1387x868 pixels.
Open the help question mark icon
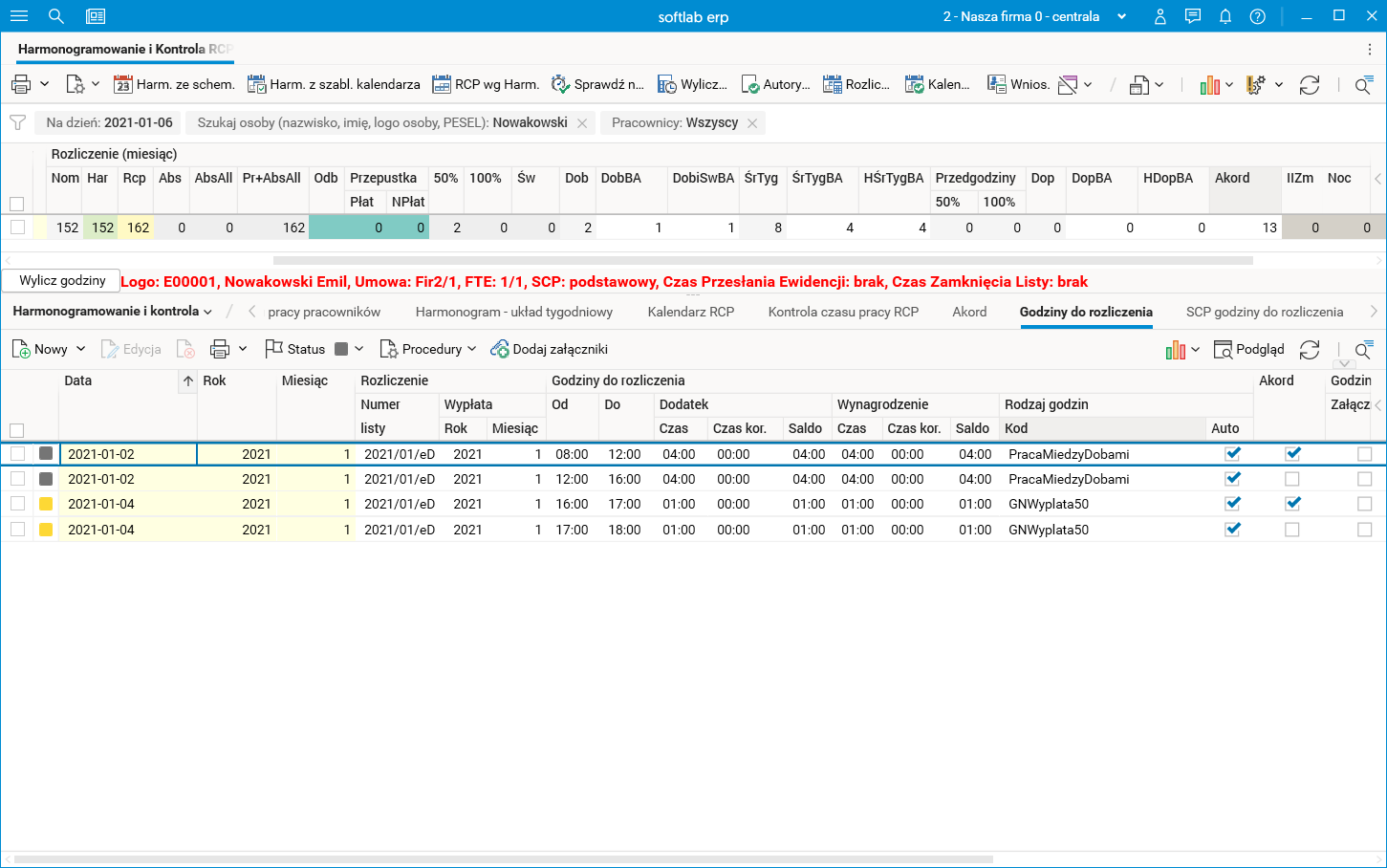pos(1258,16)
